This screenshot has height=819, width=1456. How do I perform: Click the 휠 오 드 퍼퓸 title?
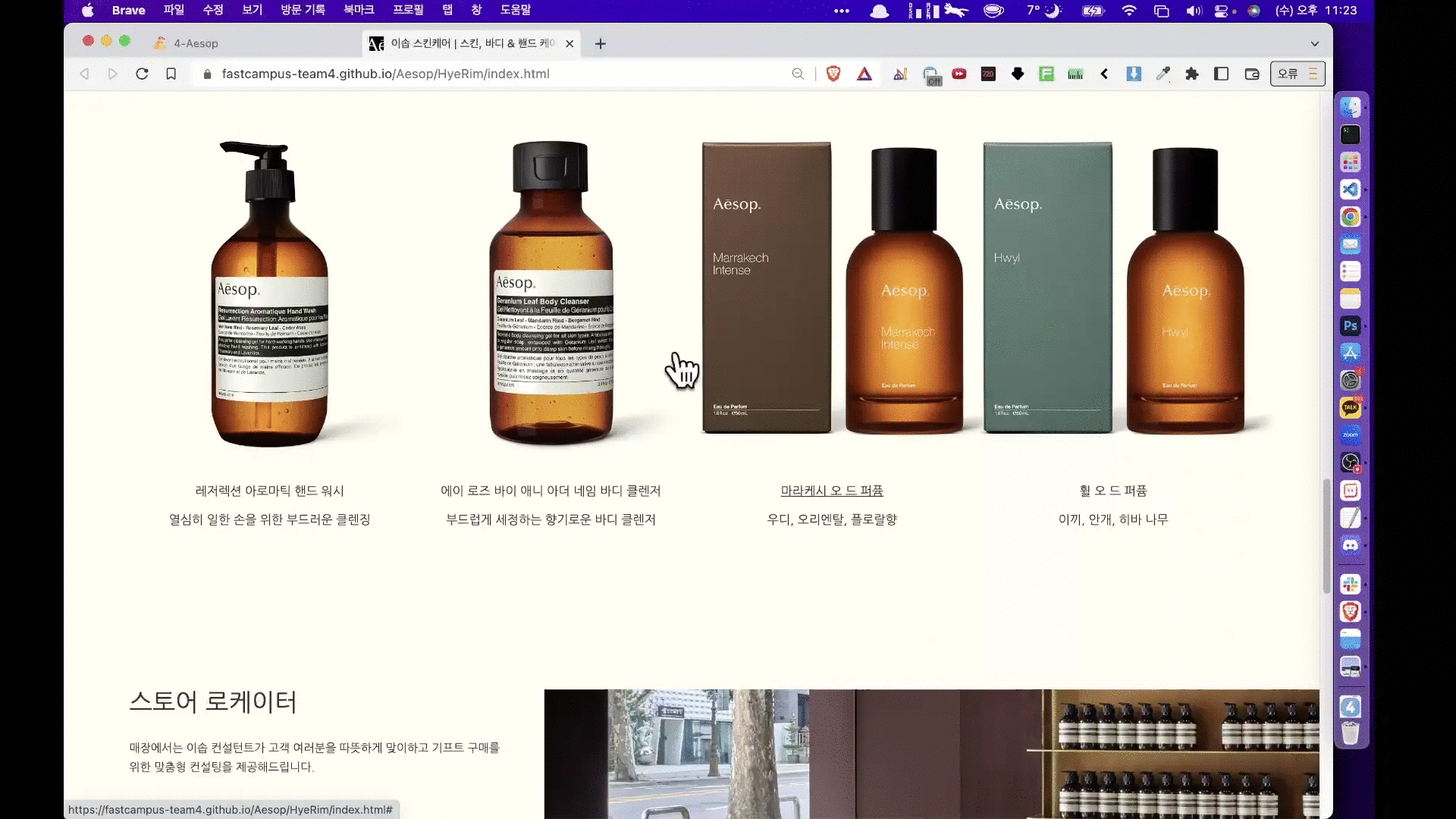[x=1113, y=491]
